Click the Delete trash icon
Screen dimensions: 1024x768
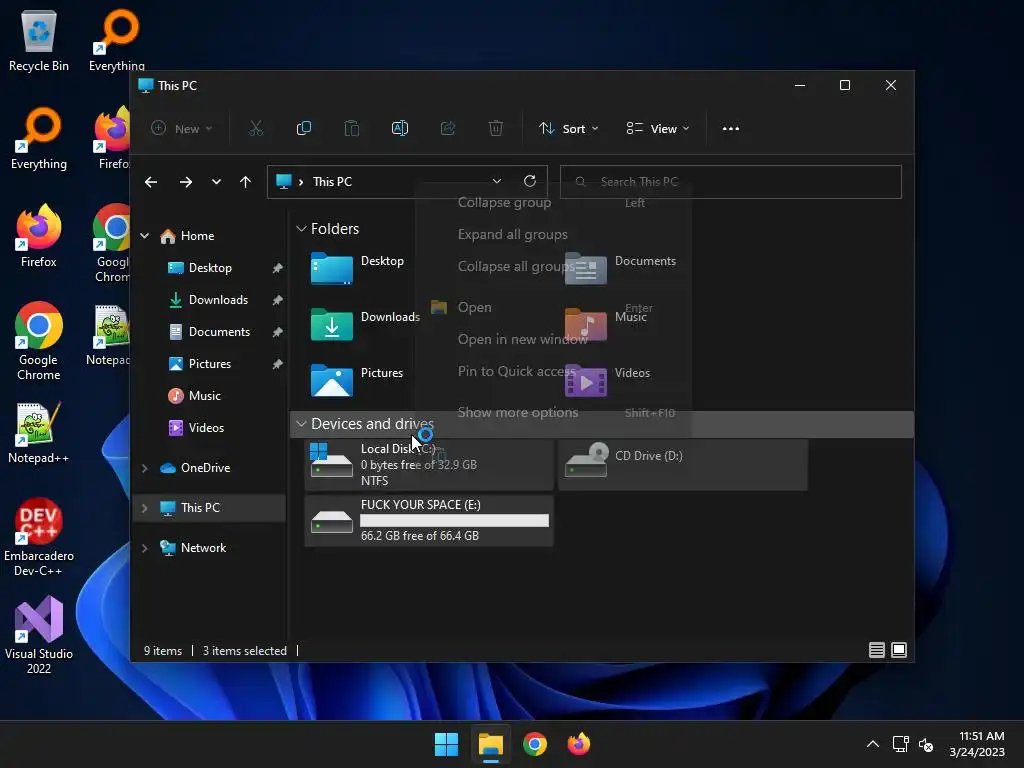(x=496, y=129)
